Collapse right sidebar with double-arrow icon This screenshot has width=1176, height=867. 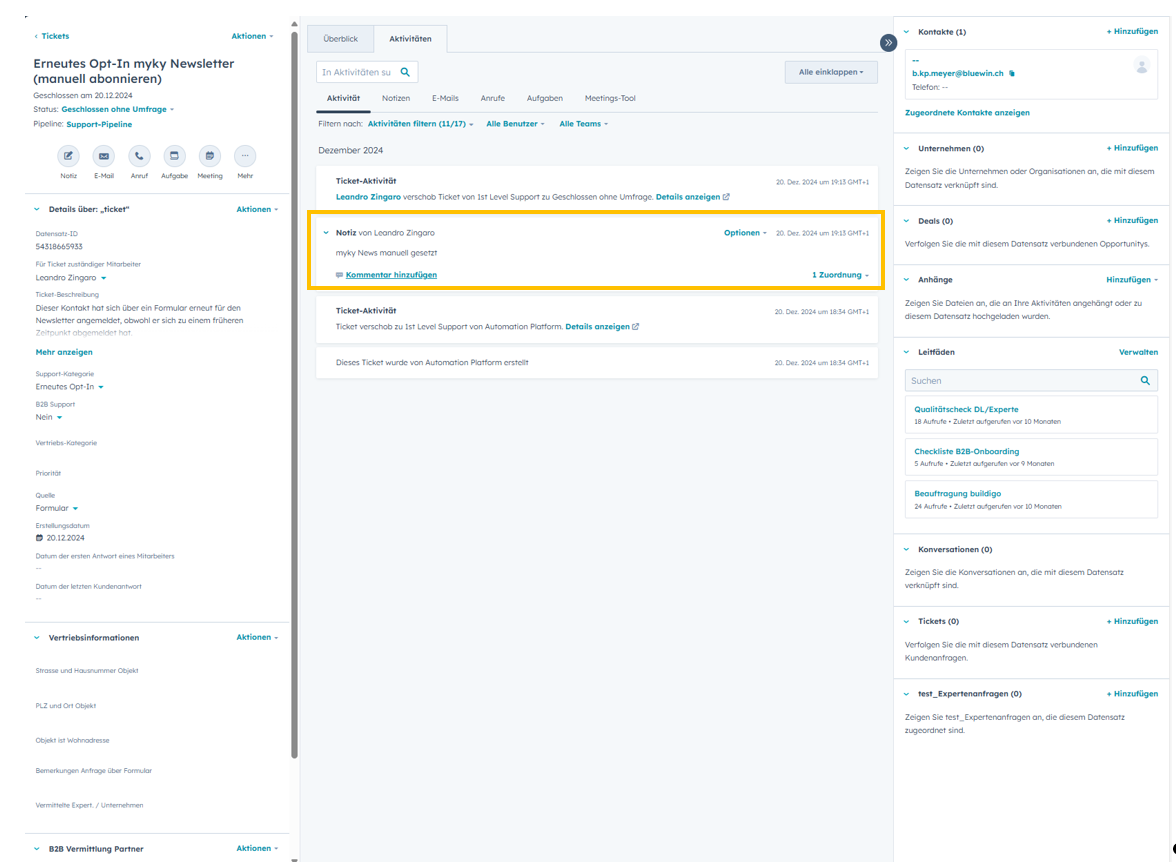pos(888,43)
